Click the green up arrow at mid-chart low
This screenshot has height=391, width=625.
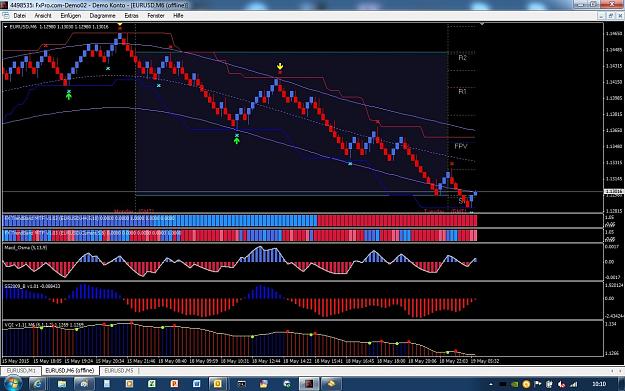(237, 140)
